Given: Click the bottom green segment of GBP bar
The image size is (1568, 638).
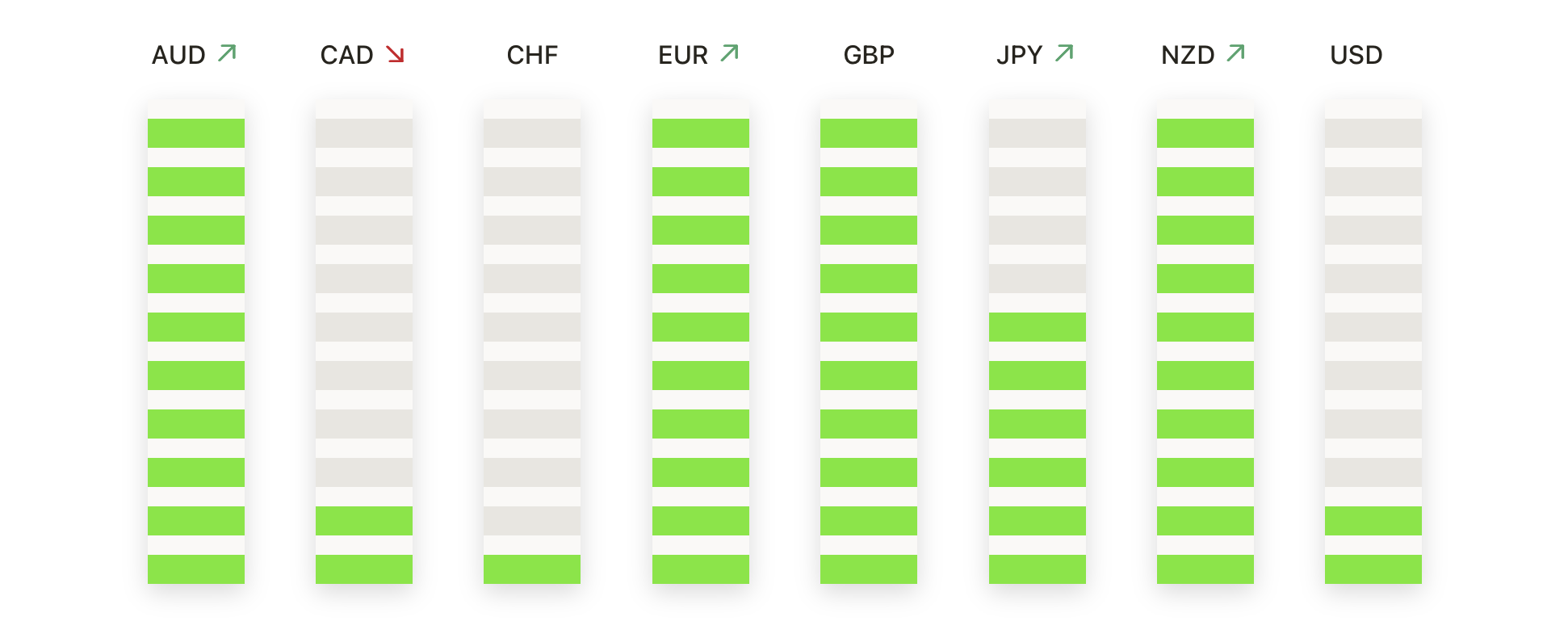Looking at the screenshot, I should (869, 569).
